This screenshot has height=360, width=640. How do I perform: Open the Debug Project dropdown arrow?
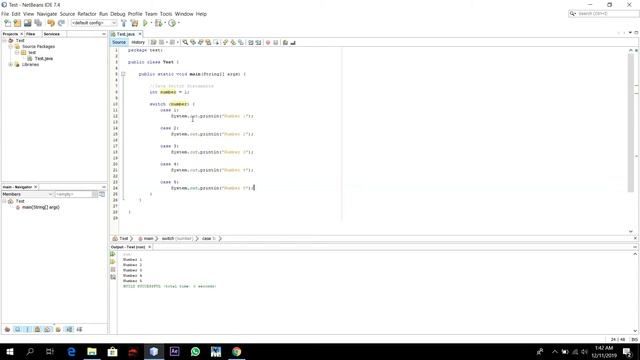click(164, 23)
